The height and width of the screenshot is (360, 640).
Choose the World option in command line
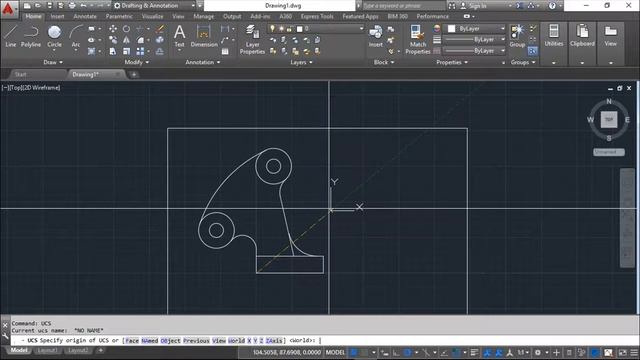coord(237,340)
